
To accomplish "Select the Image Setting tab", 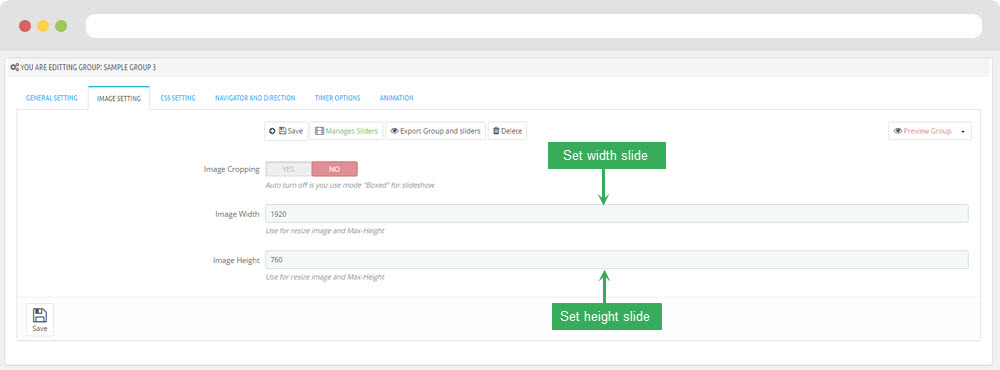I will tap(119, 98).
